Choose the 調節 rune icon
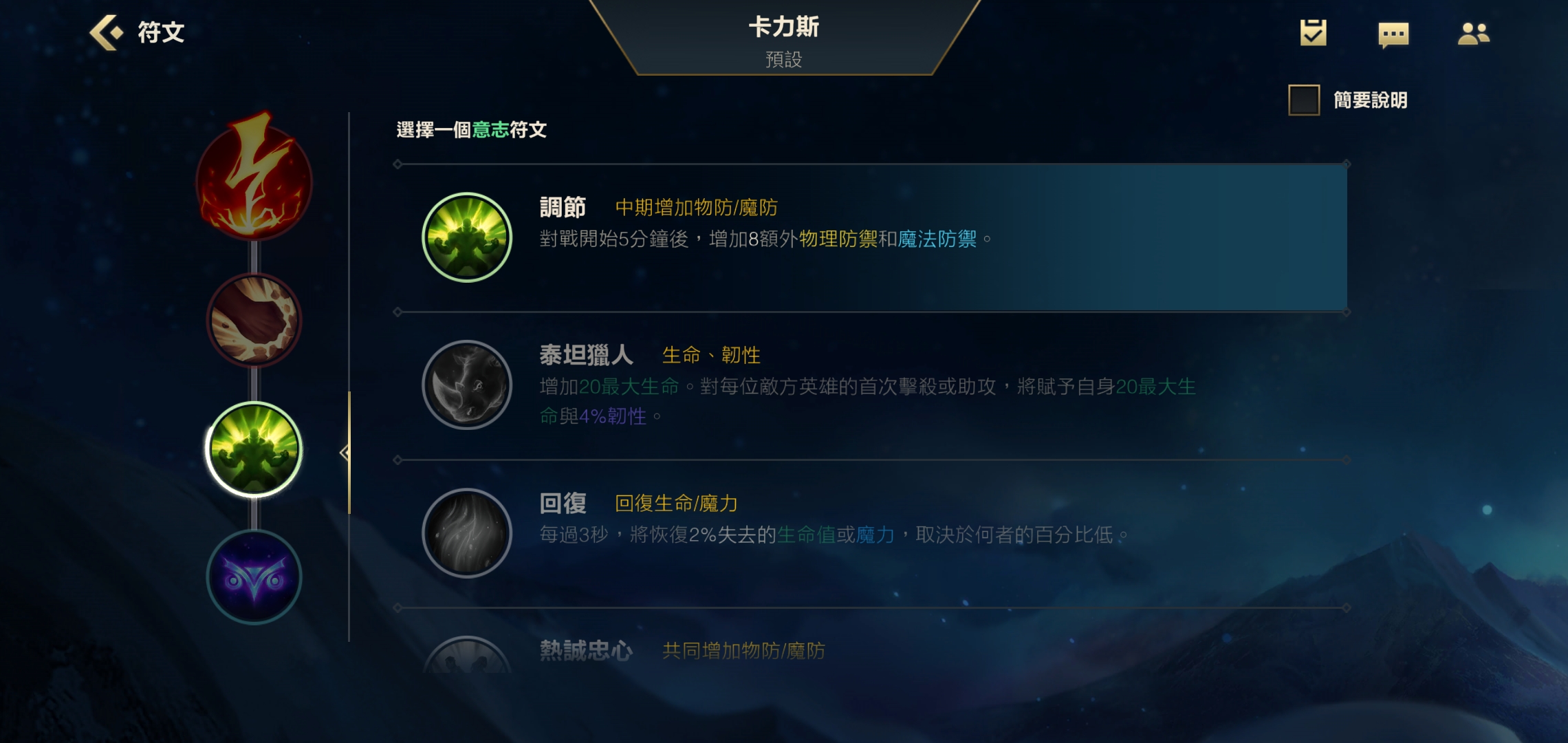The width and height of the screenshot is (1568, 743). (467, 237)
